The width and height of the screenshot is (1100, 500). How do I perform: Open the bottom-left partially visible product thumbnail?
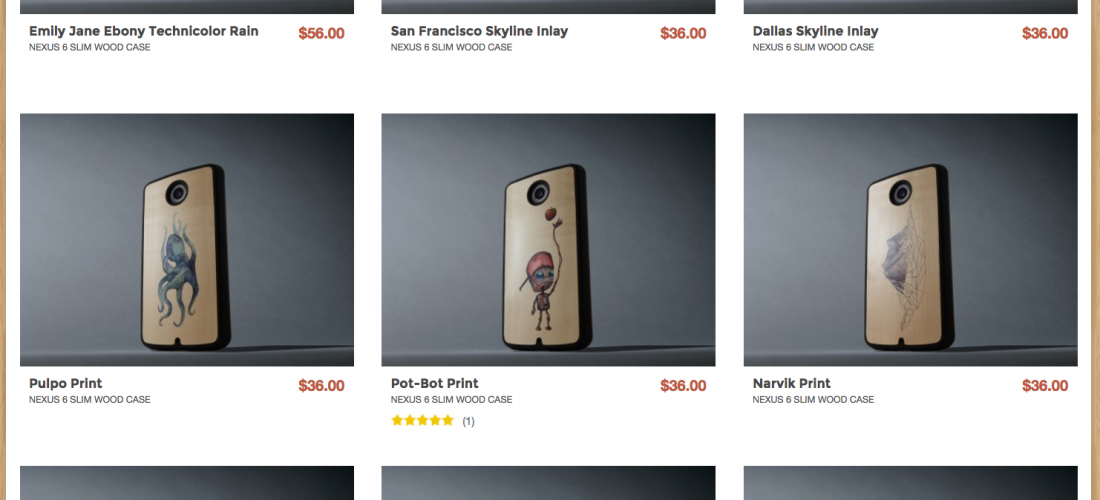click(187, 483)
